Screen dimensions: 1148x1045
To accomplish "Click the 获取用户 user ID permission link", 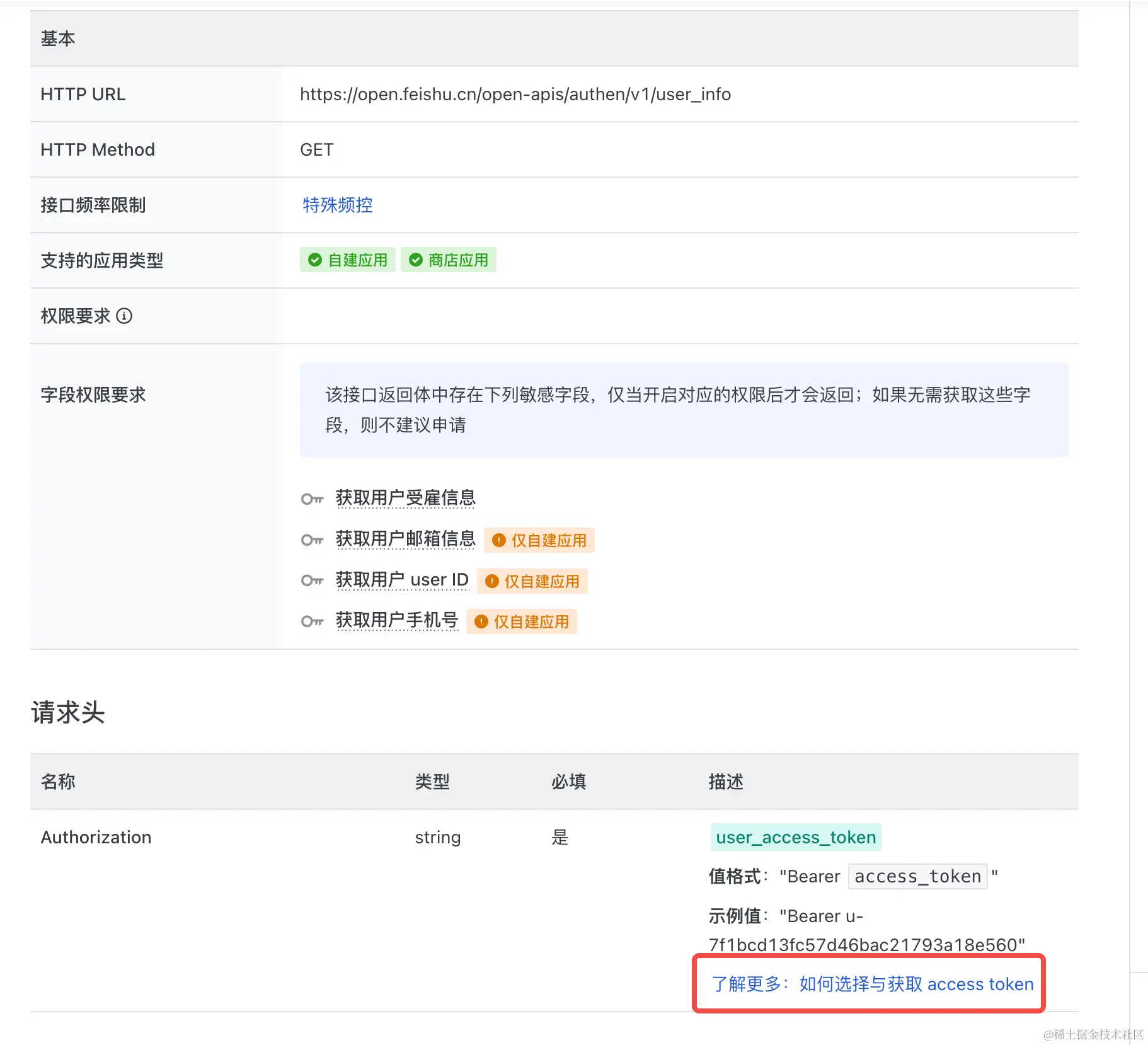I will click(x=402, y=580).
